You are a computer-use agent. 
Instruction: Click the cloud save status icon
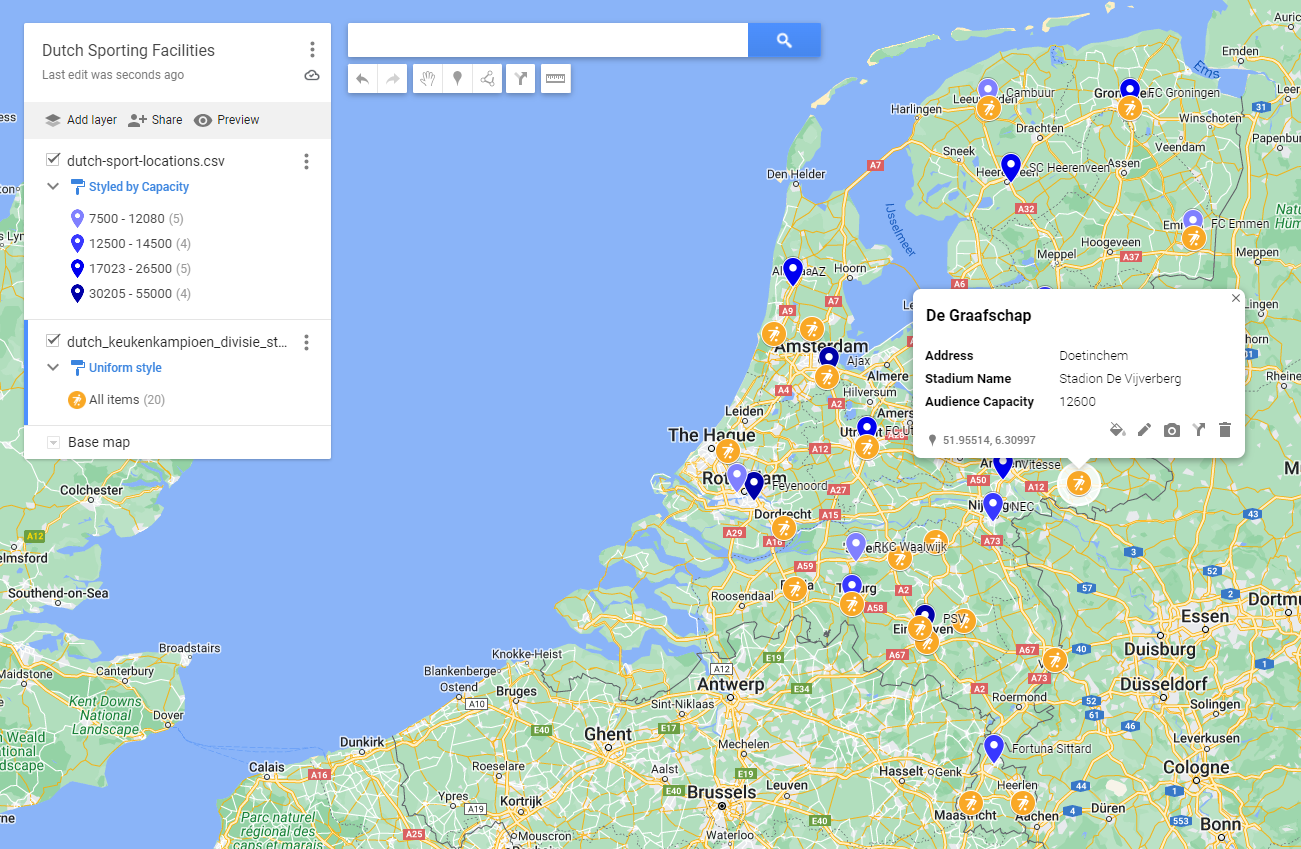(312, 75)
